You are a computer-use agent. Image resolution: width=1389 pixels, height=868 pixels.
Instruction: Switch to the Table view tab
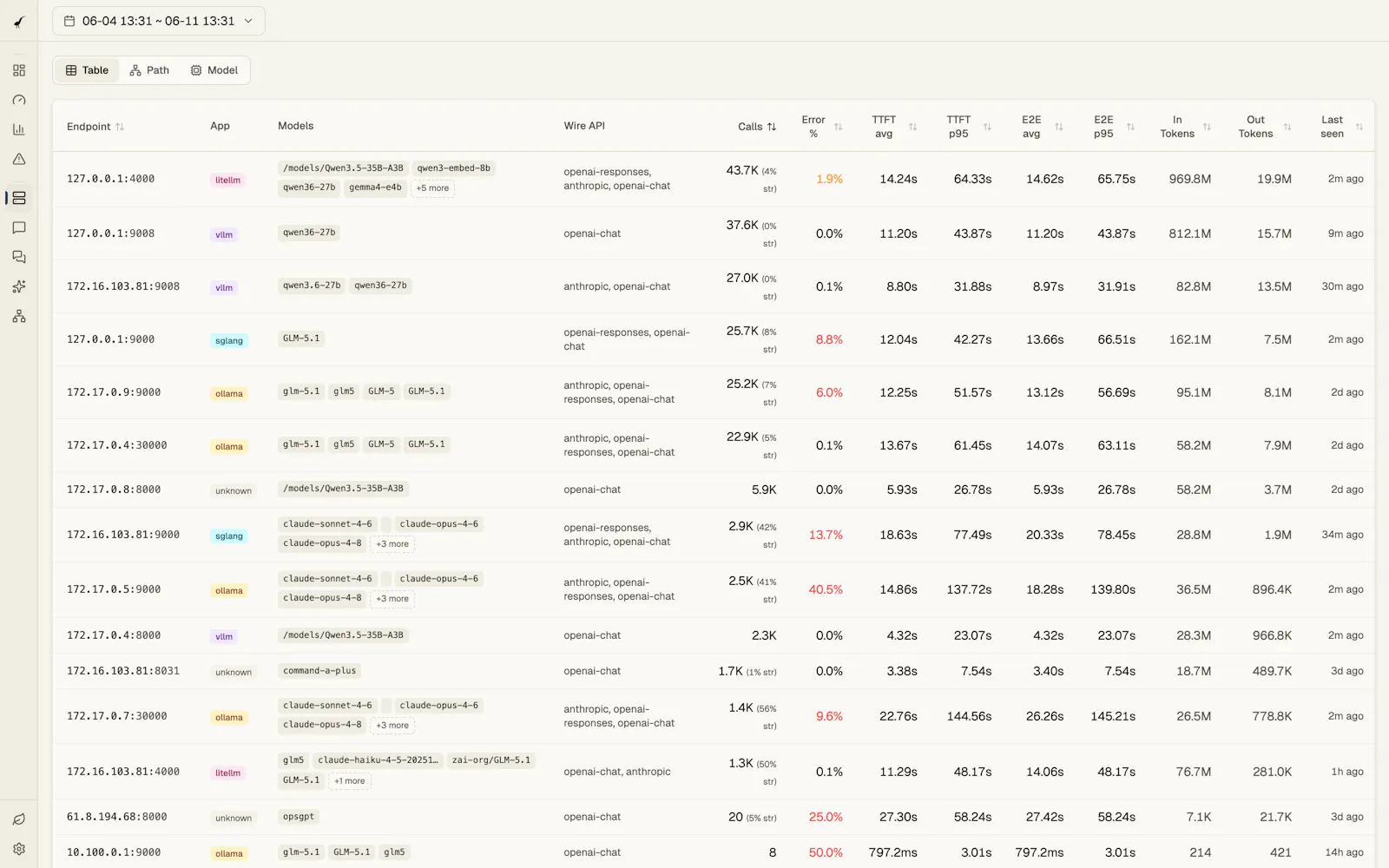click(87, 70)
